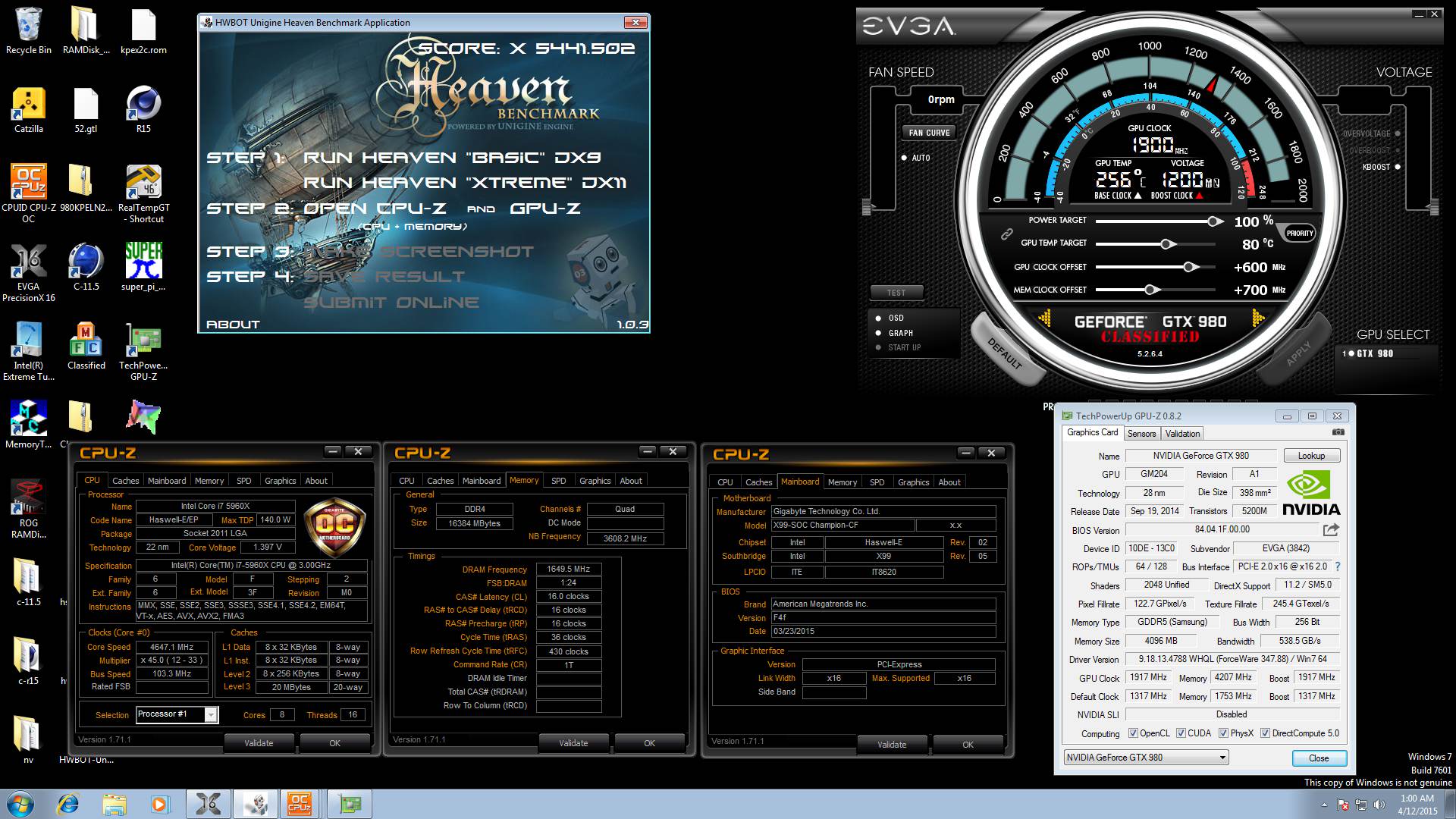Image resolution: width=1456 pixels, height=819 pixels.
Task: Click Run Heaven "Xtreme" DX11 in HWBOT Heaven
Action: (x=464, y=183)
